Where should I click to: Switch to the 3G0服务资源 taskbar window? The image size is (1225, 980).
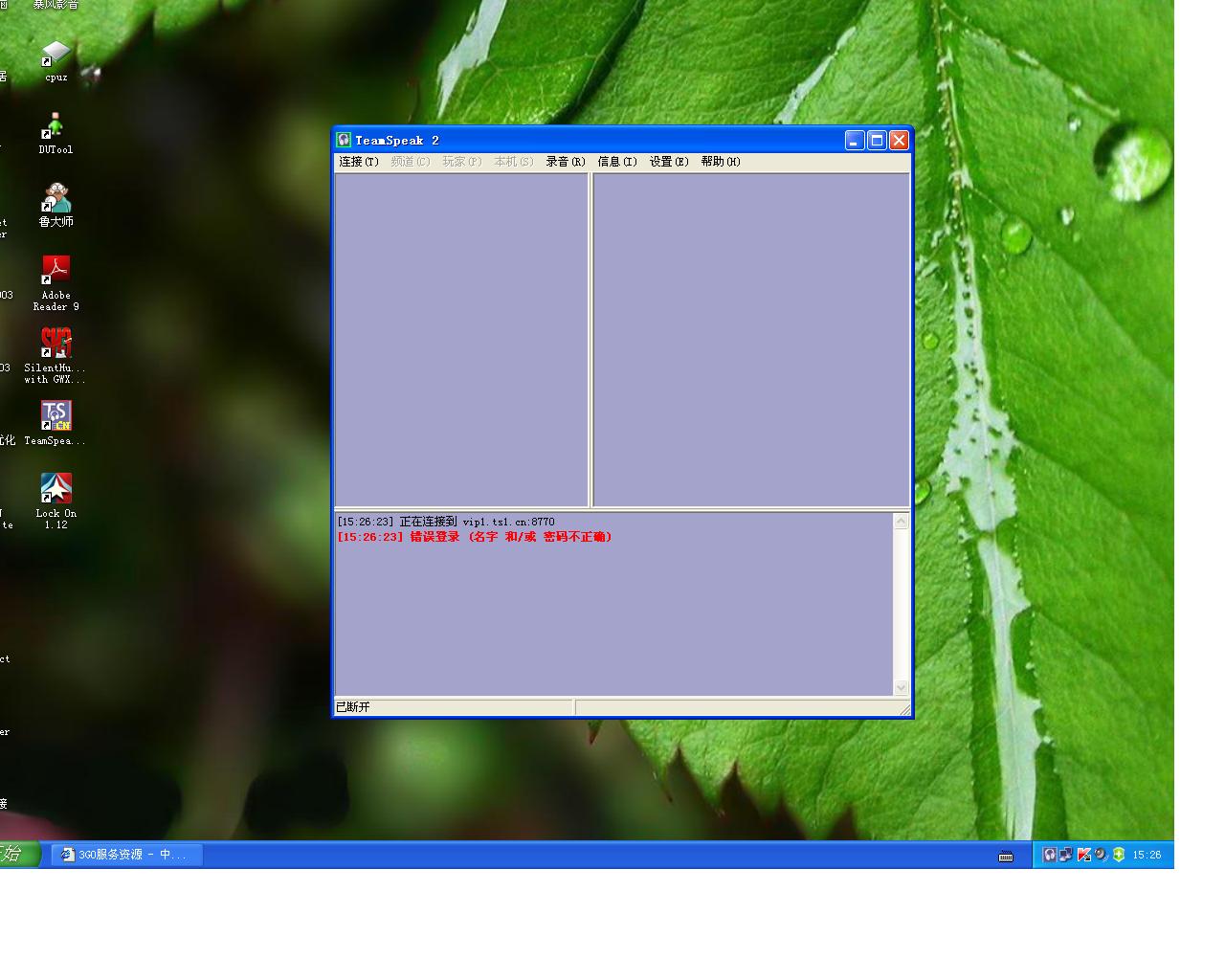127,855
